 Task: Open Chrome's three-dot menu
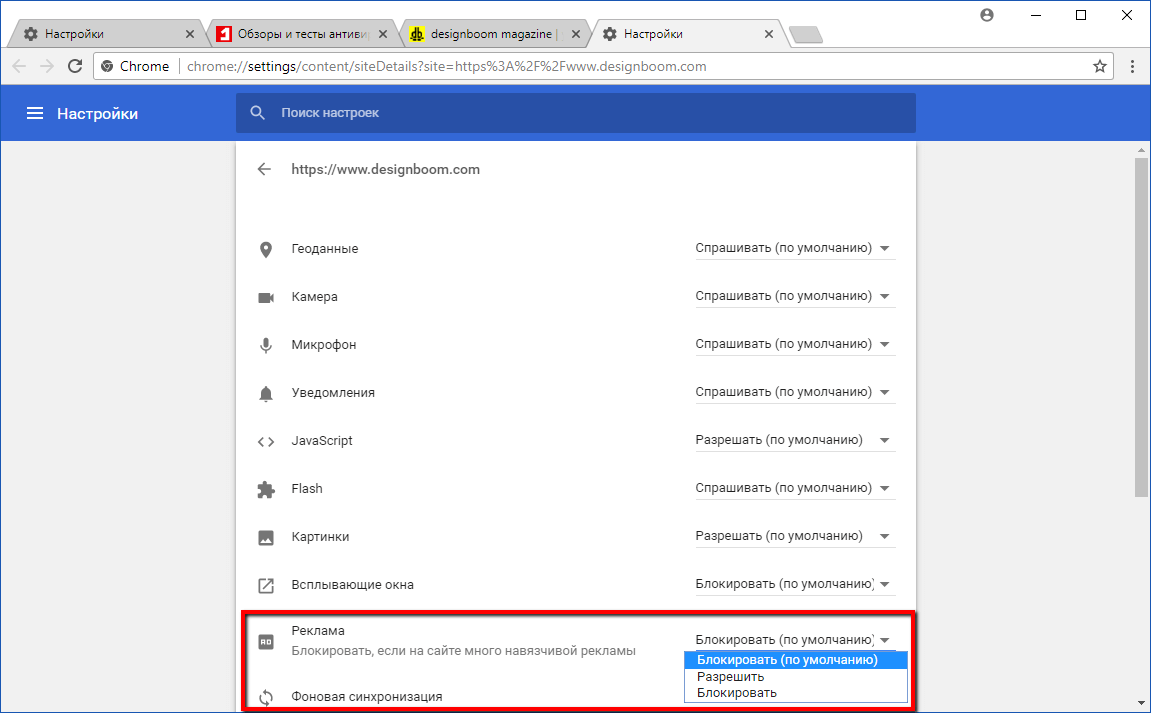[1132, 66]
